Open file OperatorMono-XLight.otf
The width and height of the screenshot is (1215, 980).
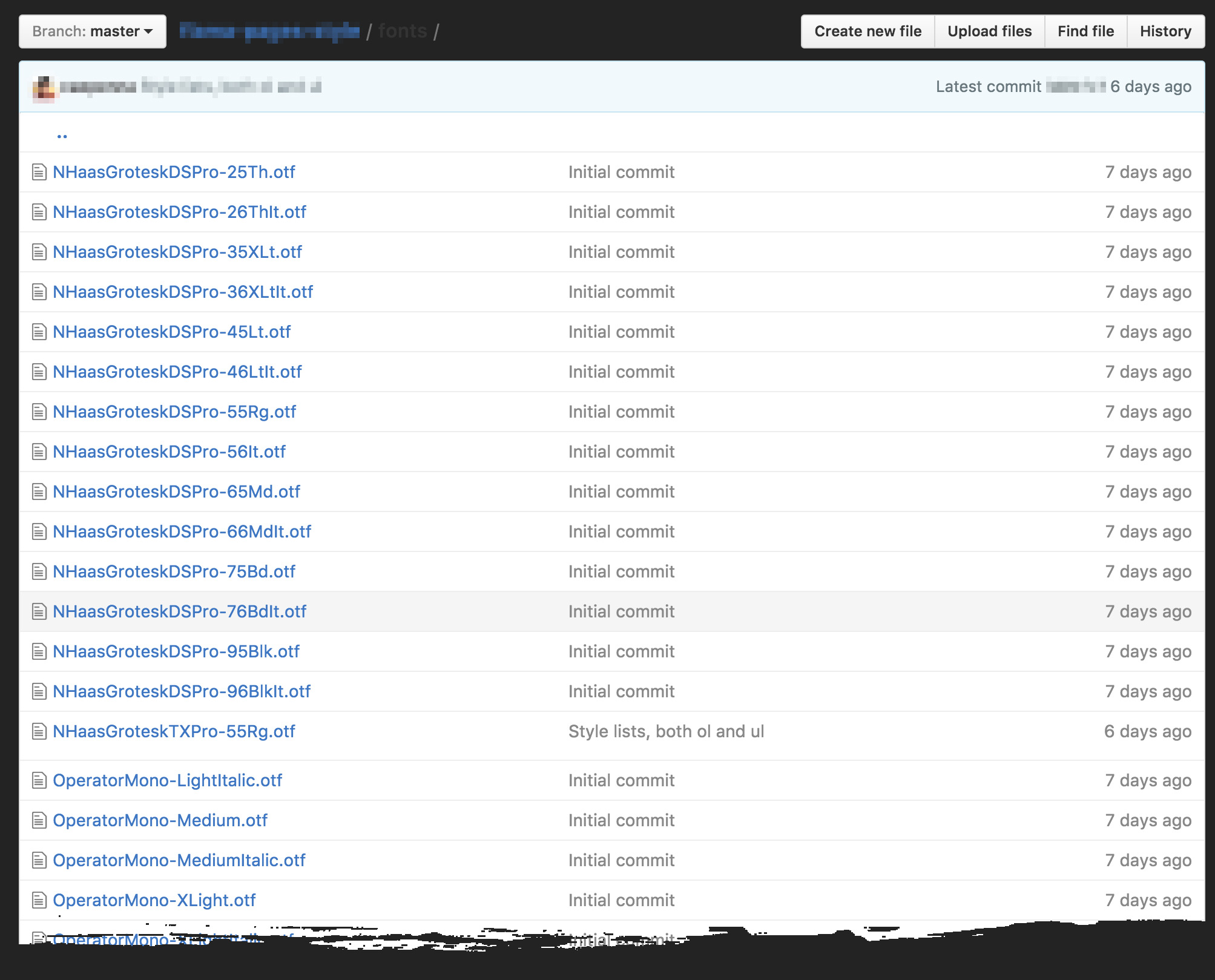point(154,901)
